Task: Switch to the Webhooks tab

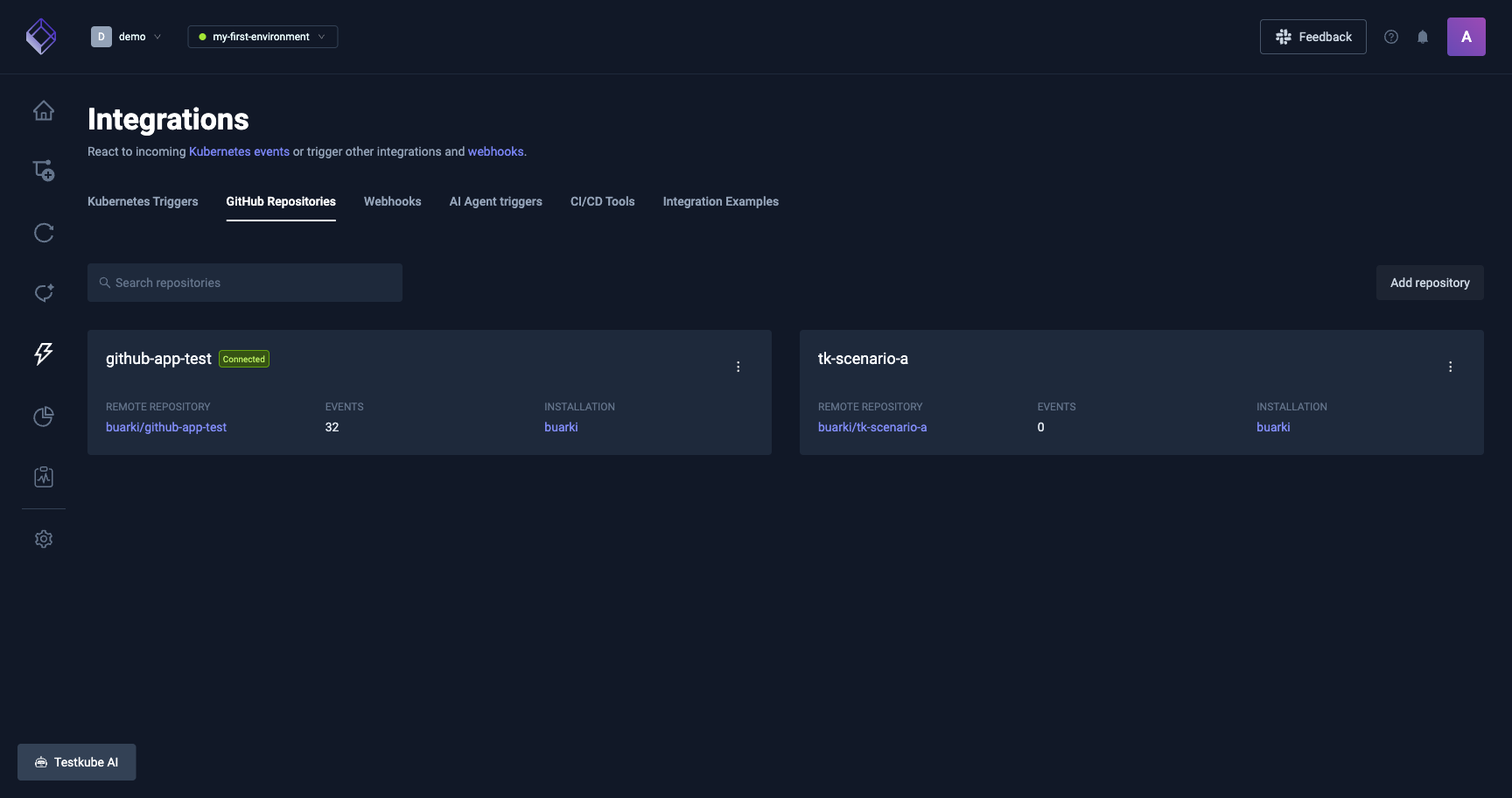Action: tap(393, 201)
